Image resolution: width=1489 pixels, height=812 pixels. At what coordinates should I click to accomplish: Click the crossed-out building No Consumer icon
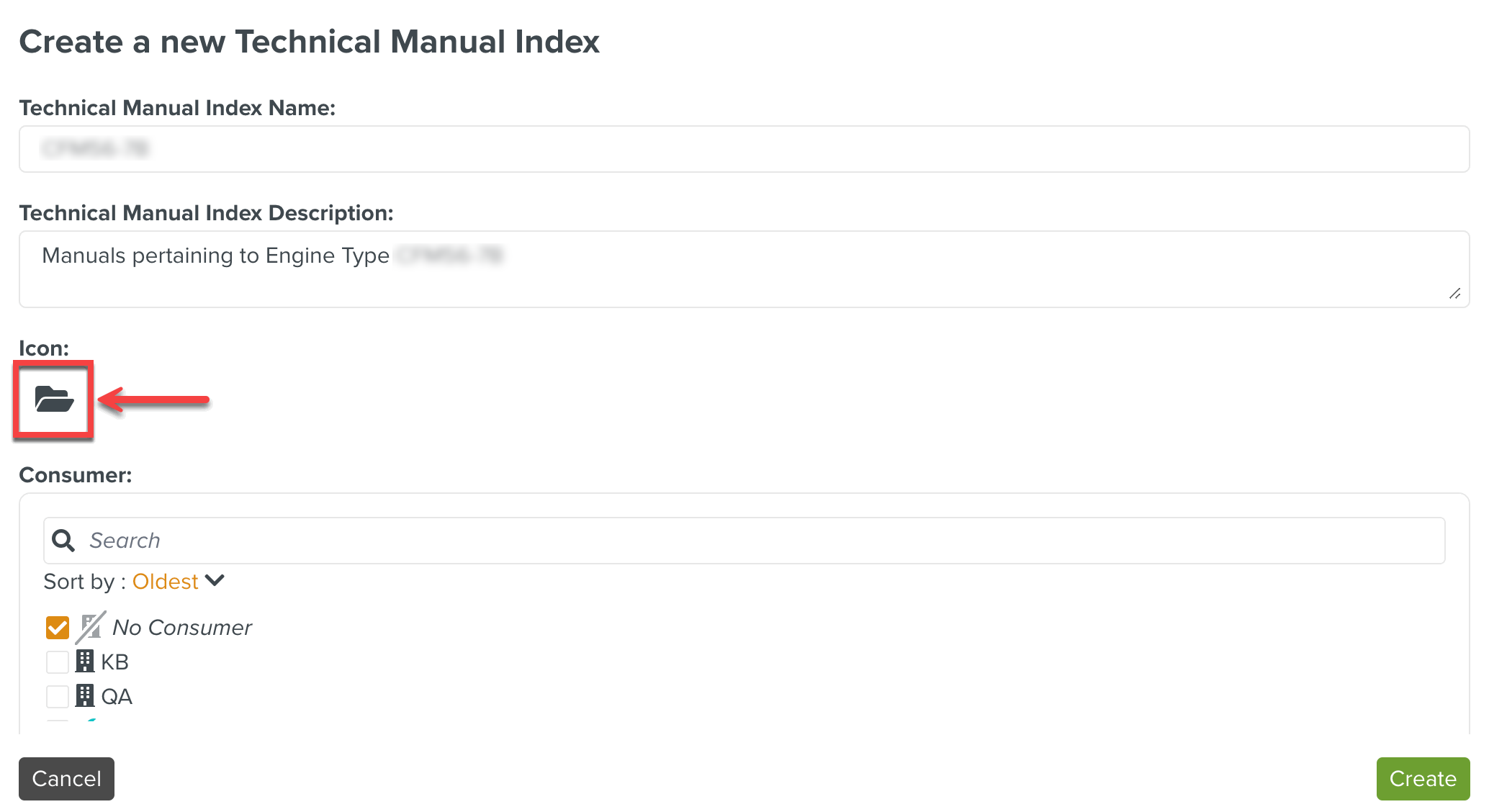pyautogui.click(x=91, y=627)
